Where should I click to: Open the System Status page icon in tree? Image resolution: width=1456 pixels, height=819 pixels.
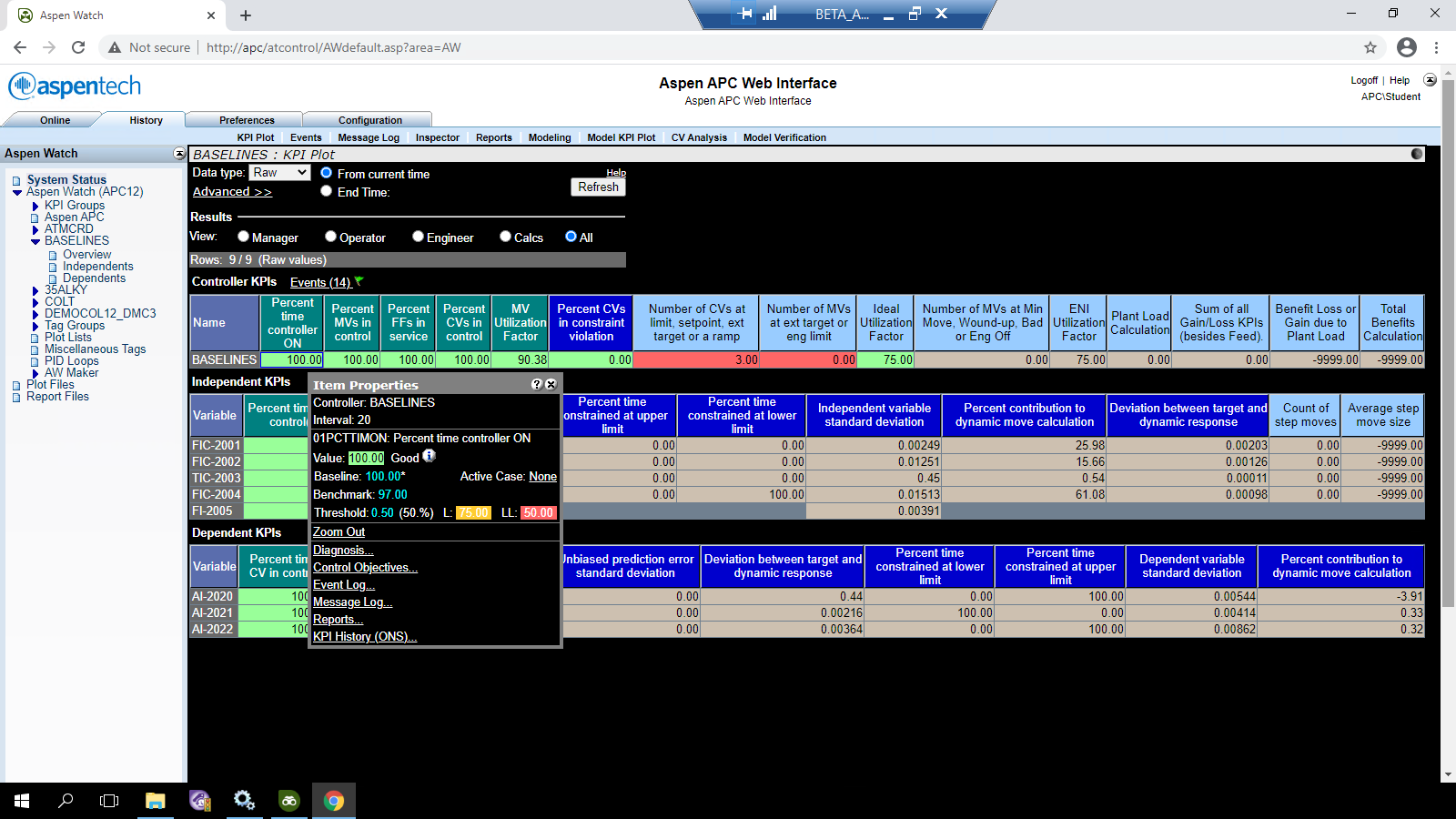point(16,180)
